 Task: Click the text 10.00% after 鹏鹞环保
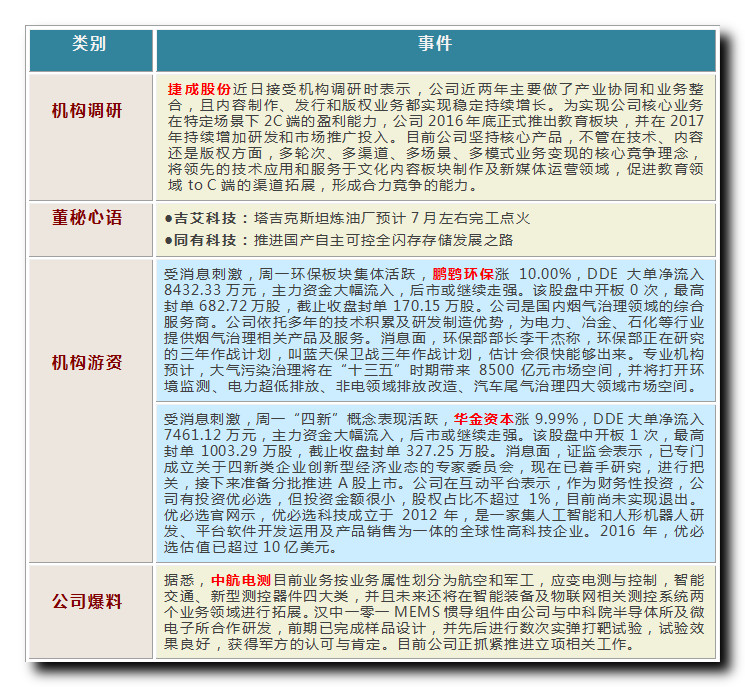coord(545,274)
